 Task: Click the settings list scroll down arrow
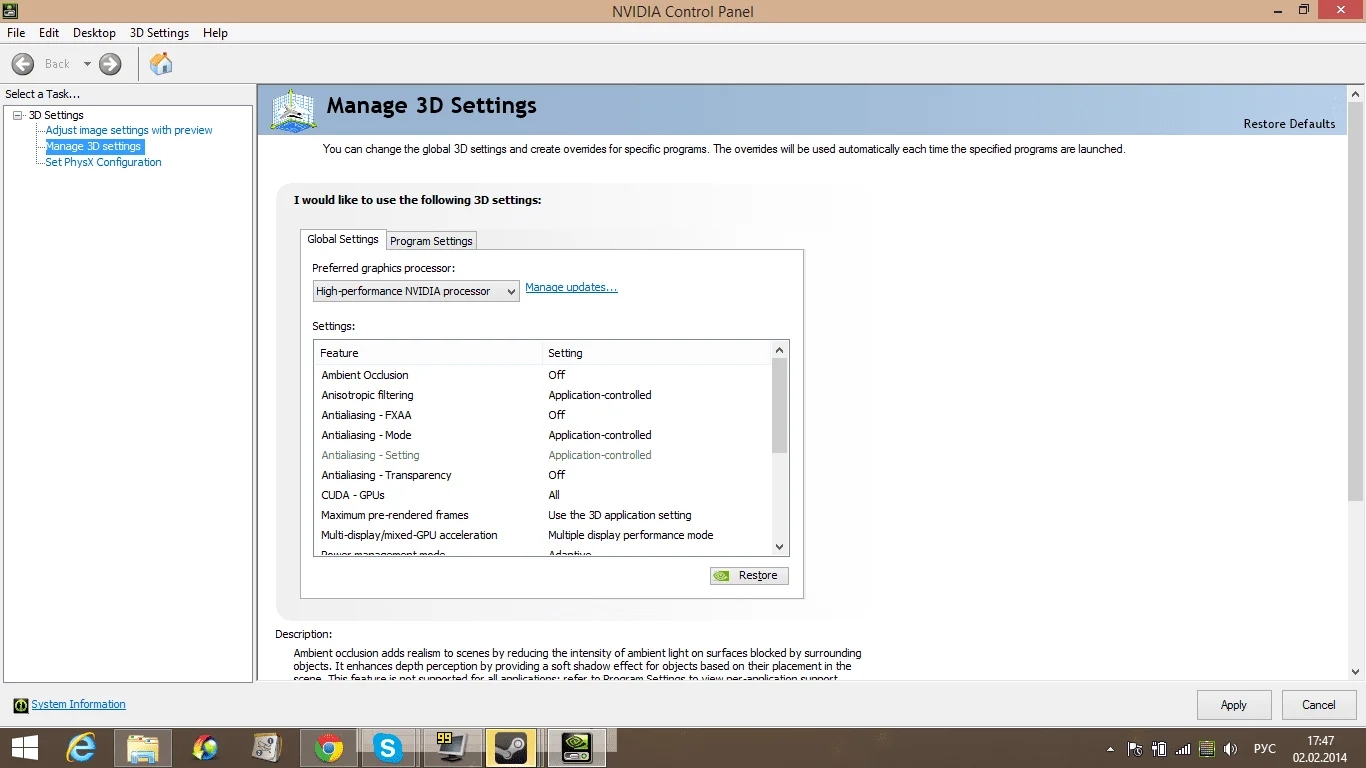pos(780,547)
